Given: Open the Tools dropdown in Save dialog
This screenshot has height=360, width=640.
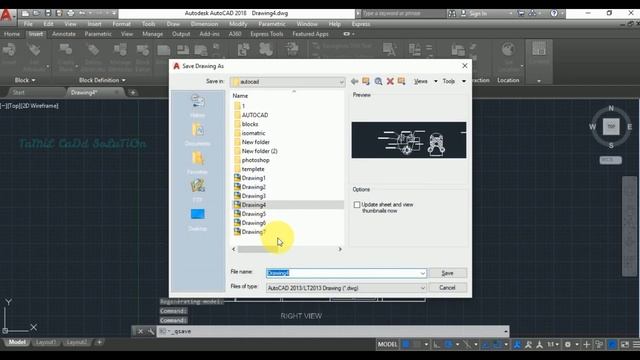Looking at the screenshot, I should point(464,81).
